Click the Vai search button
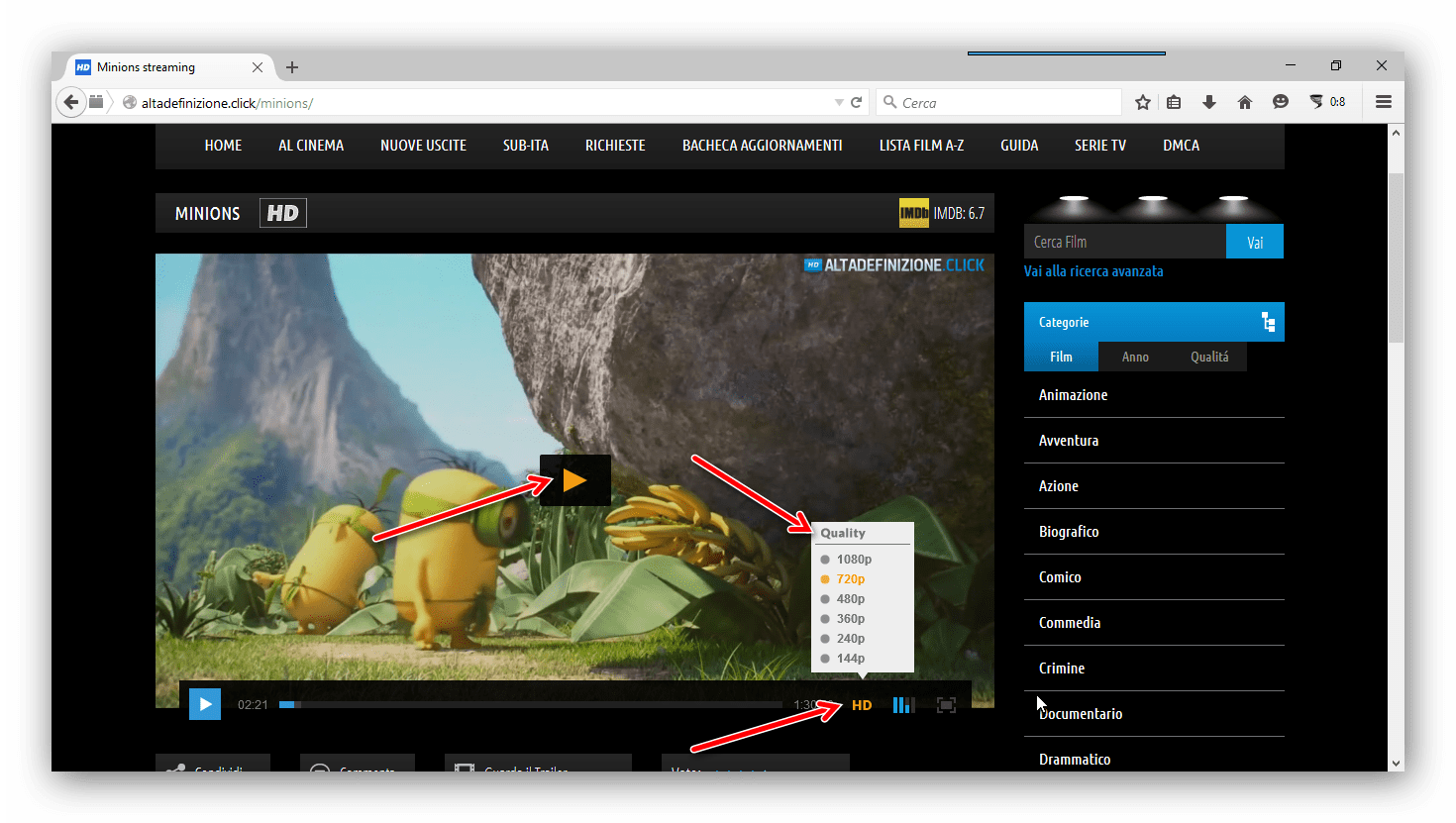The height and width of the screenshot is (823, 1456). (1255, 242)
